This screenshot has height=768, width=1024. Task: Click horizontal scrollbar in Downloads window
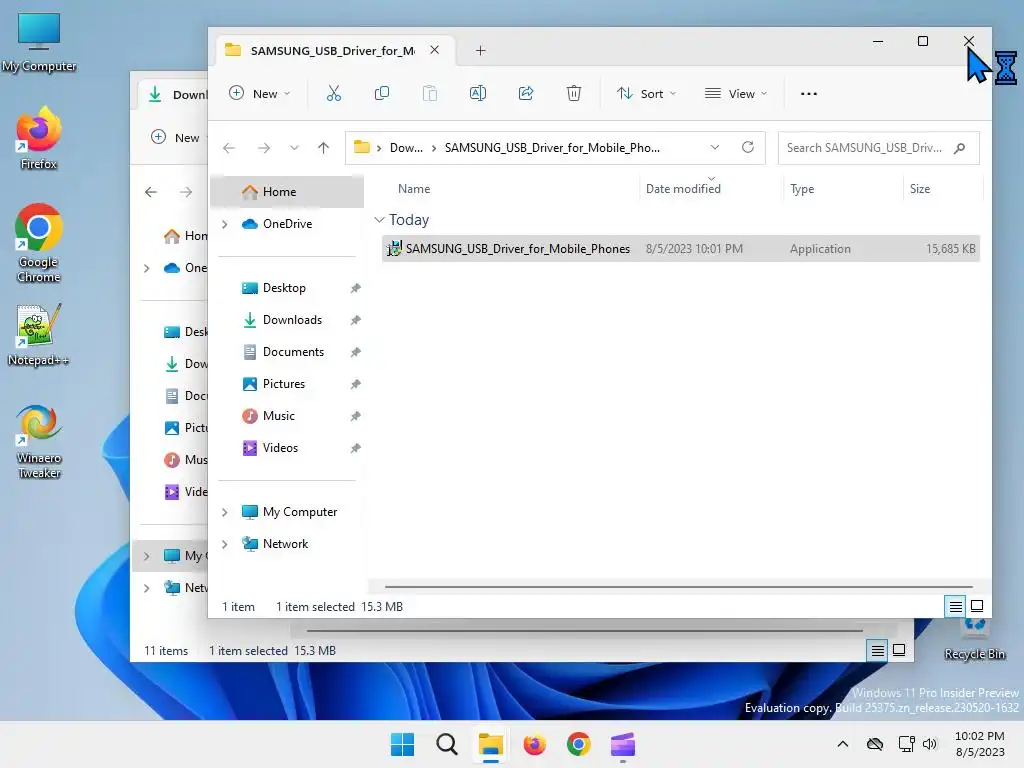584,631
